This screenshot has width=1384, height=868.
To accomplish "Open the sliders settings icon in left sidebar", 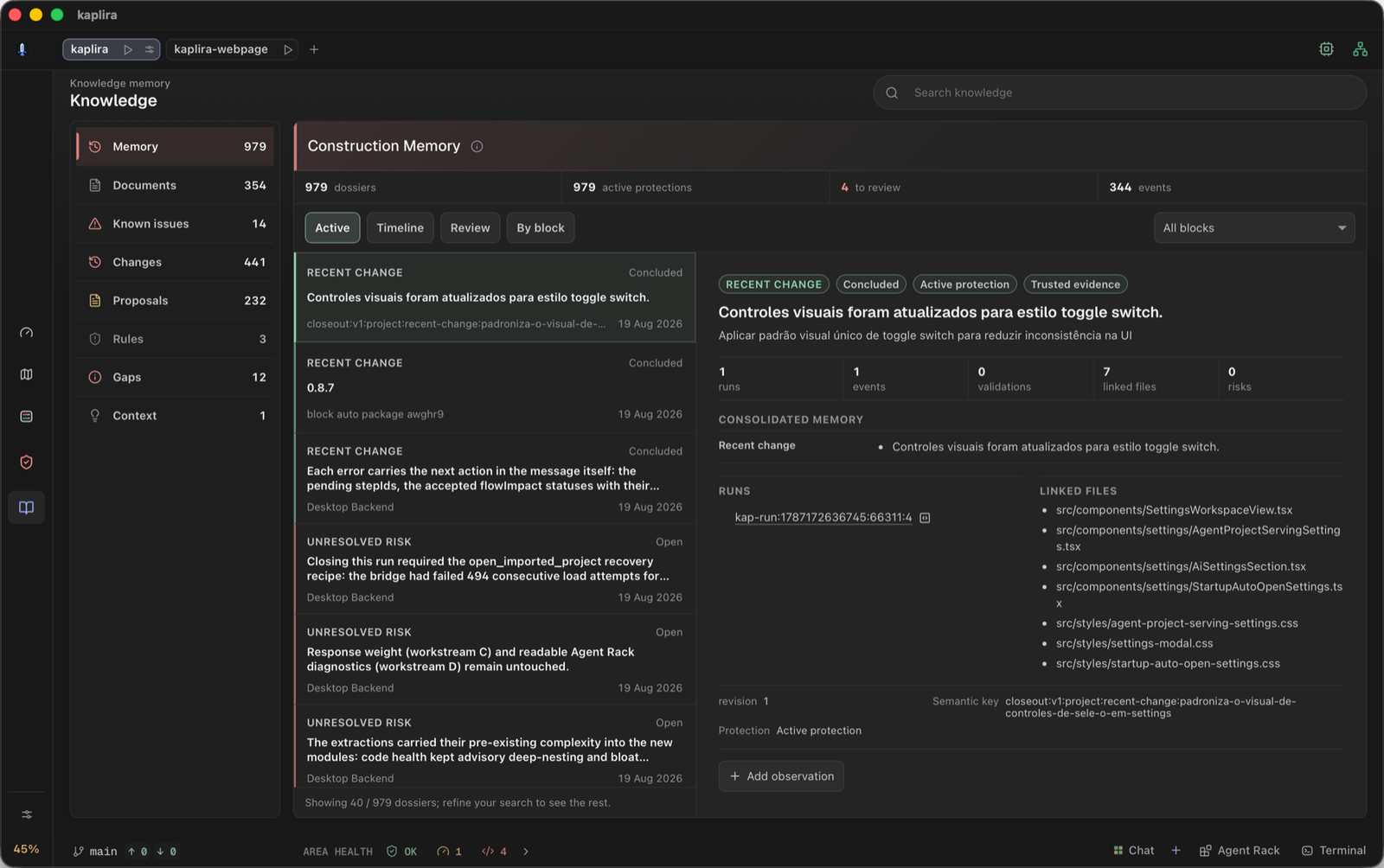I will point(27,814).
